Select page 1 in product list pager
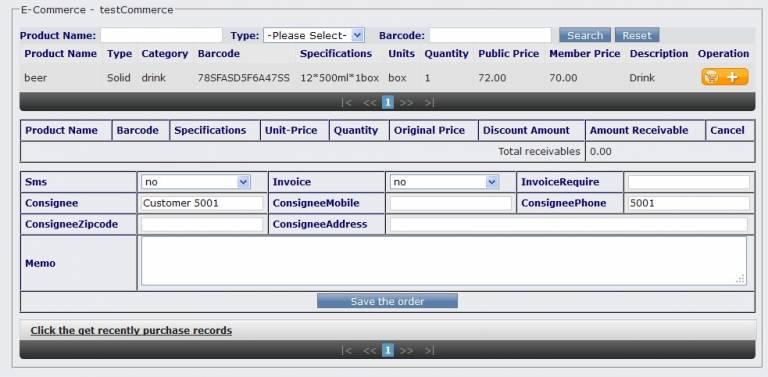 pos(387,102)
